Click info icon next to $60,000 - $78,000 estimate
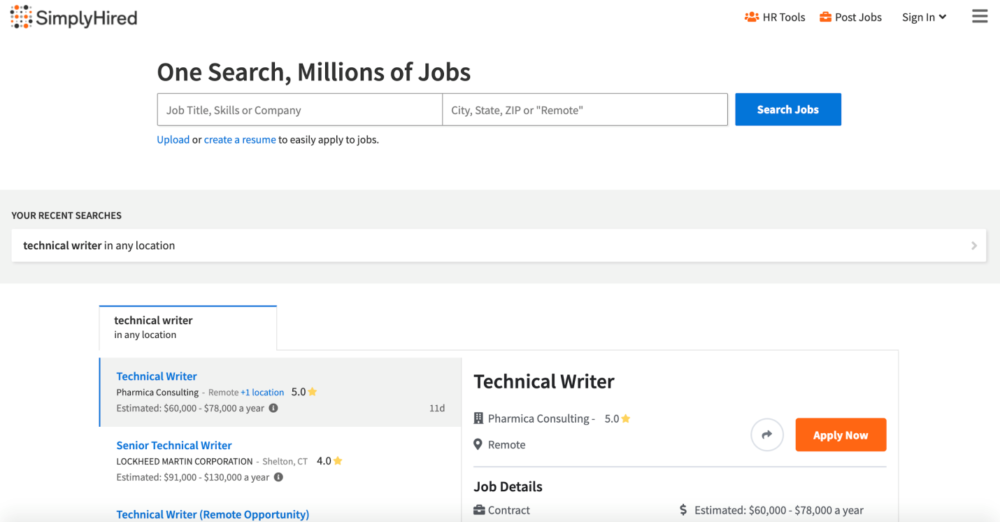This screenshot has width=1000, height=522. point(274,408)
